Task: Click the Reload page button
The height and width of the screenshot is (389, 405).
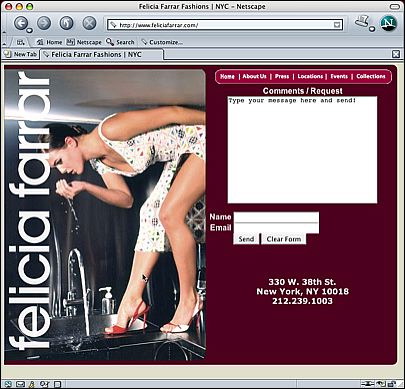Action: tap(66, 23)
